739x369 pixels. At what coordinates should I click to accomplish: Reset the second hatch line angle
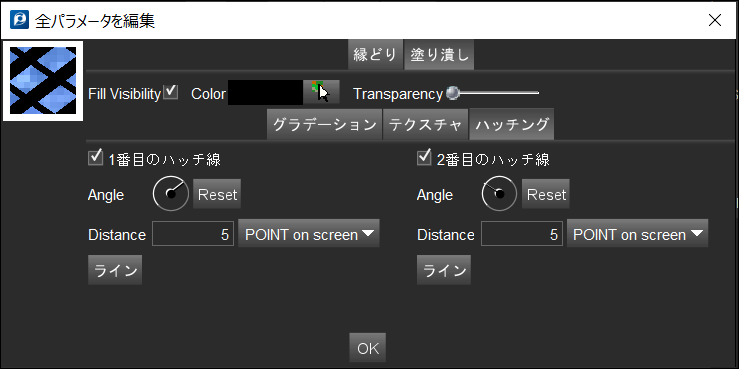[546, 194]
